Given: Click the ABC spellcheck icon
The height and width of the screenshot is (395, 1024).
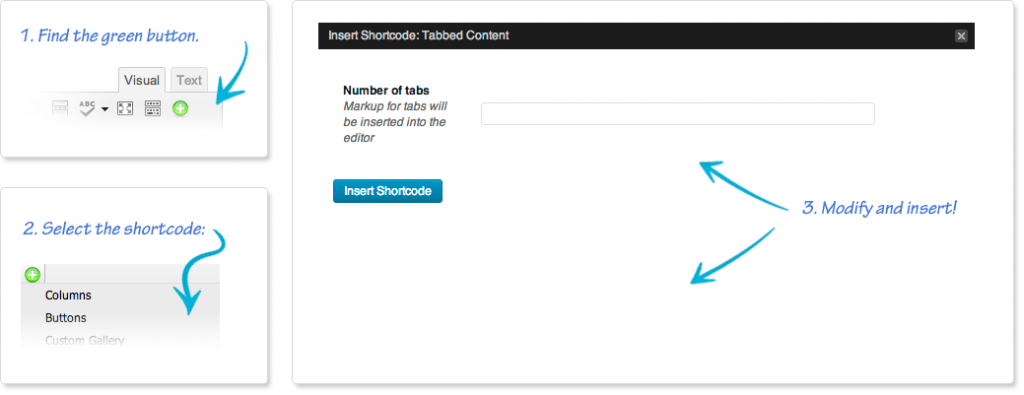Looking at the screenshot, I should 87,108.
